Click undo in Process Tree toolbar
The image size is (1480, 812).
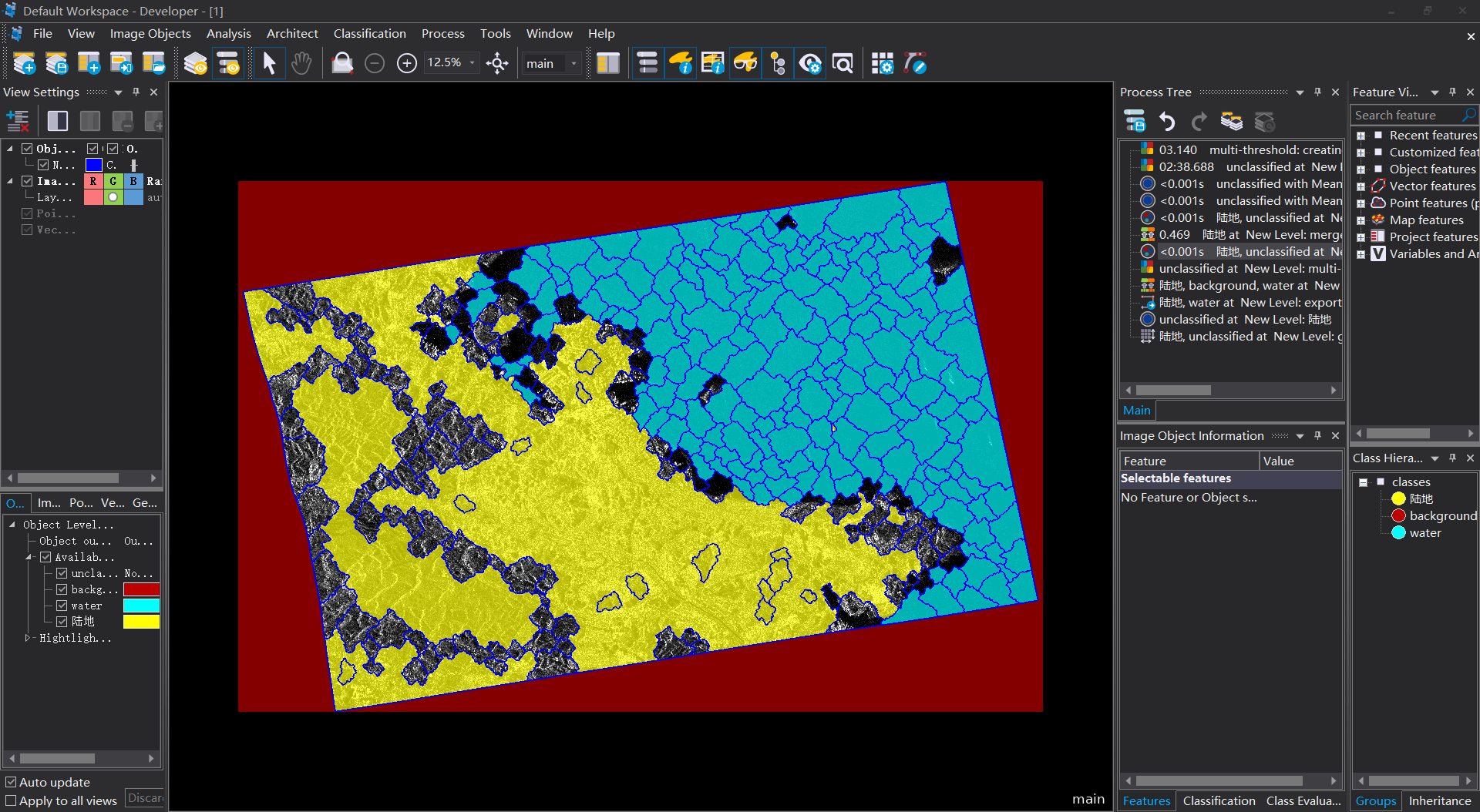[1167, 122]
